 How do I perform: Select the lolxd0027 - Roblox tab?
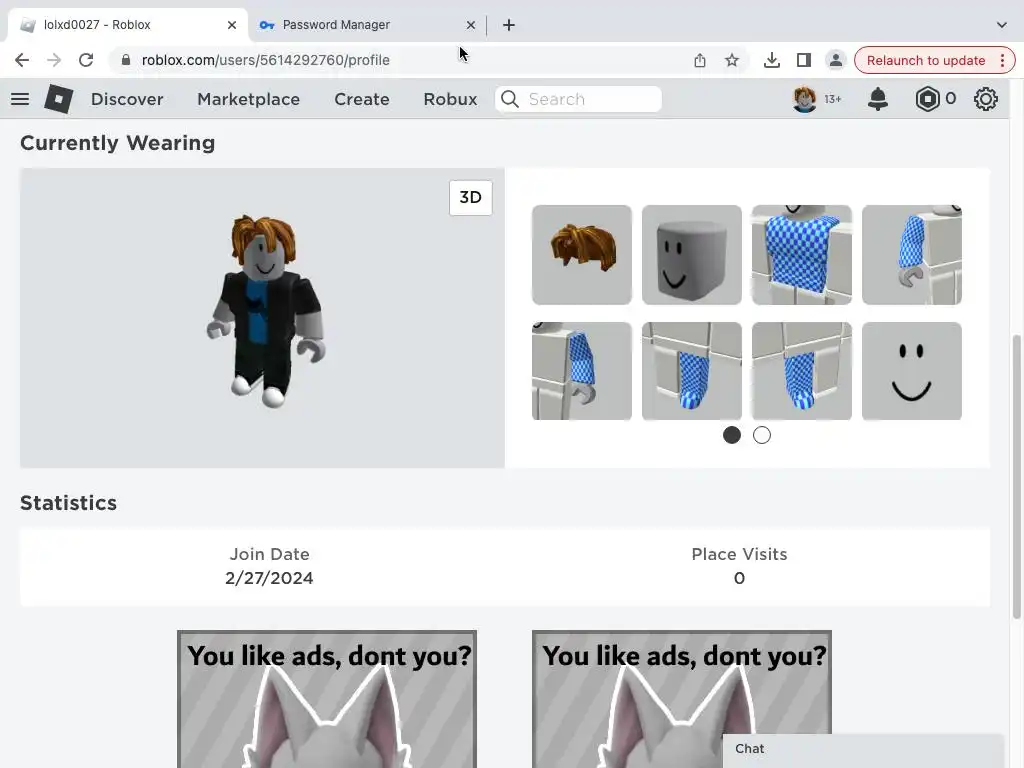128,25
